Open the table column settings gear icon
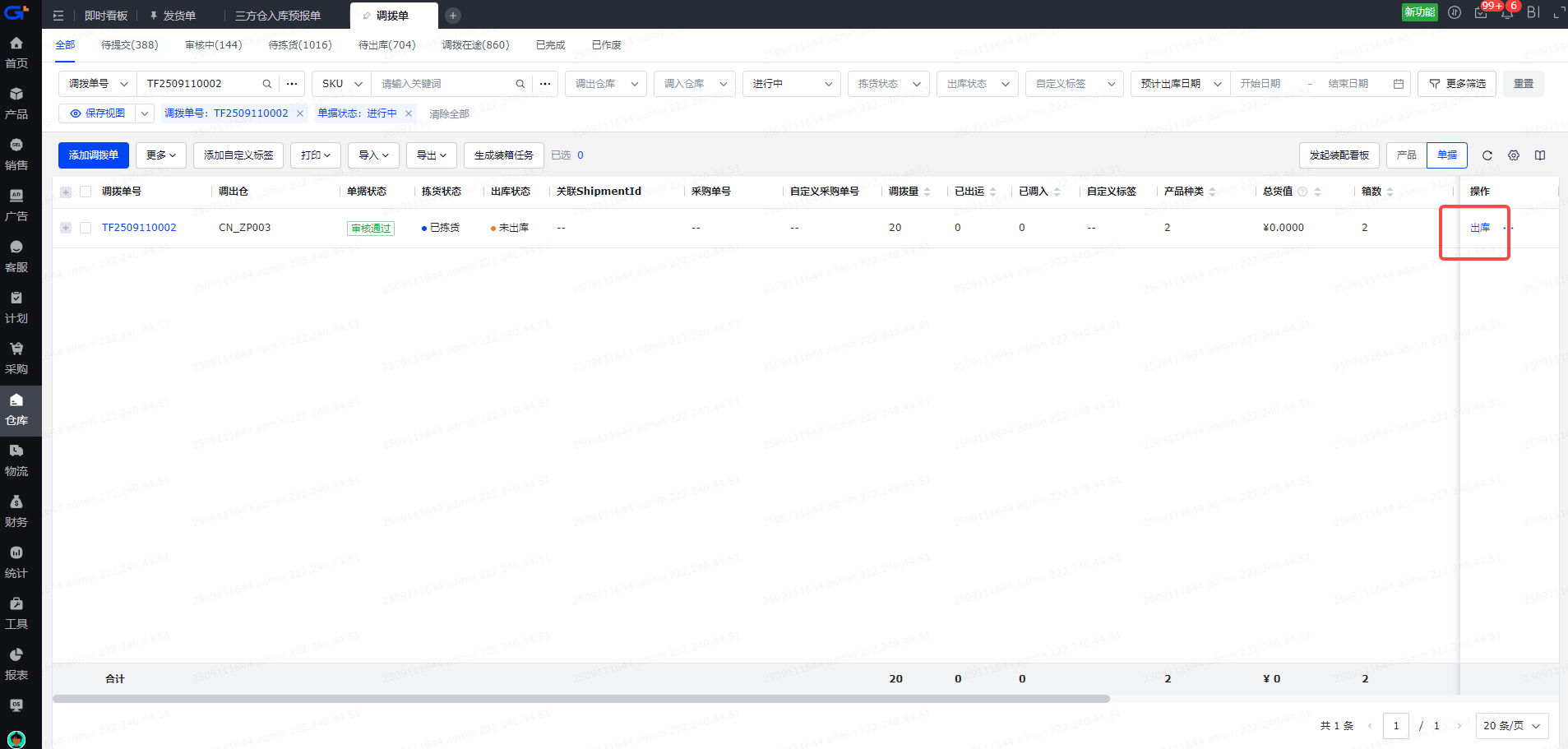The image size is (1568, 749). (x=1514, y=155)
